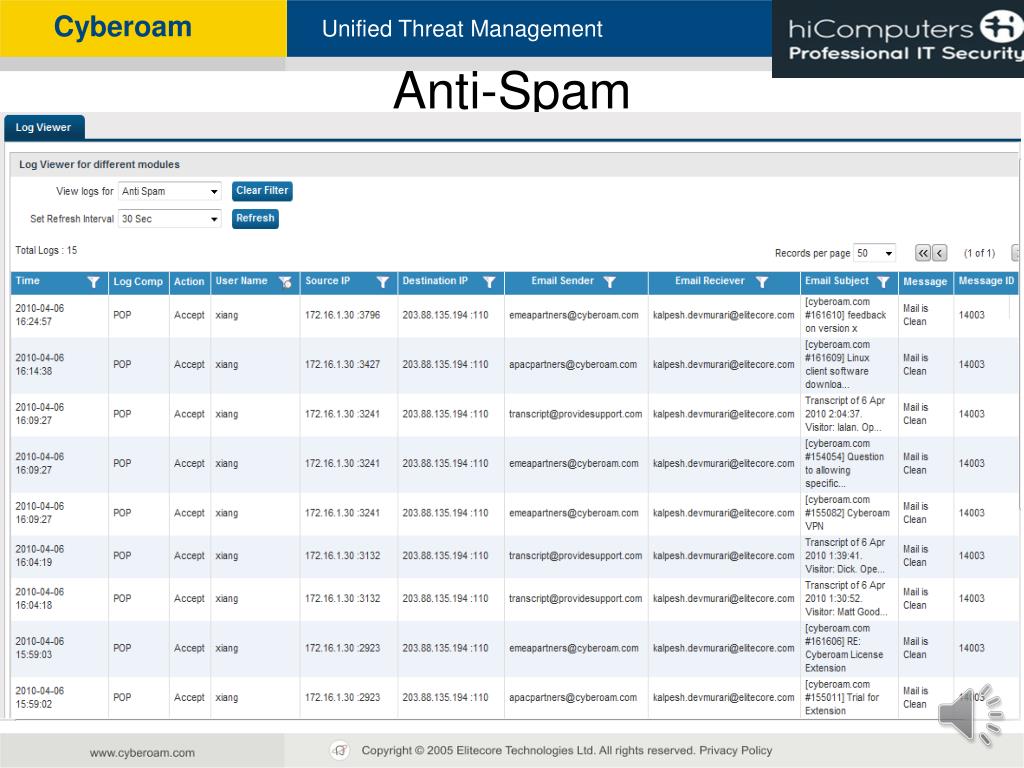The image size is (1024, 768).
Task: Click the Message ID column header
Action: click(x=986, y=281)
